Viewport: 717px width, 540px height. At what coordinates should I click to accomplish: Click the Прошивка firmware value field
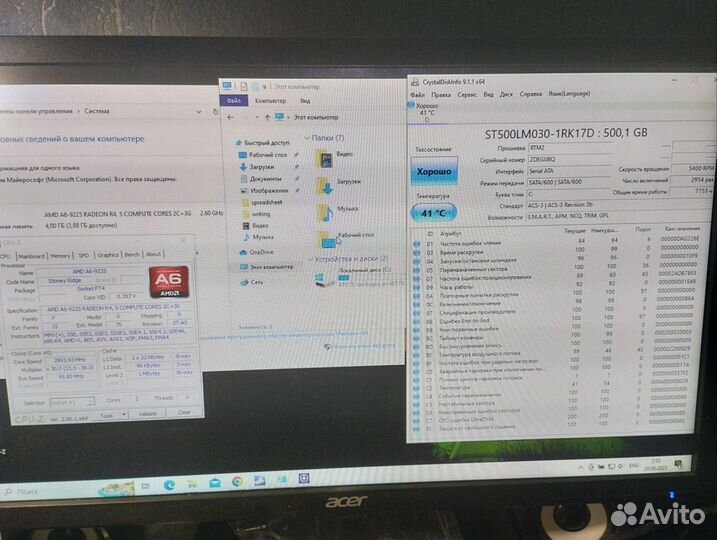569,148
